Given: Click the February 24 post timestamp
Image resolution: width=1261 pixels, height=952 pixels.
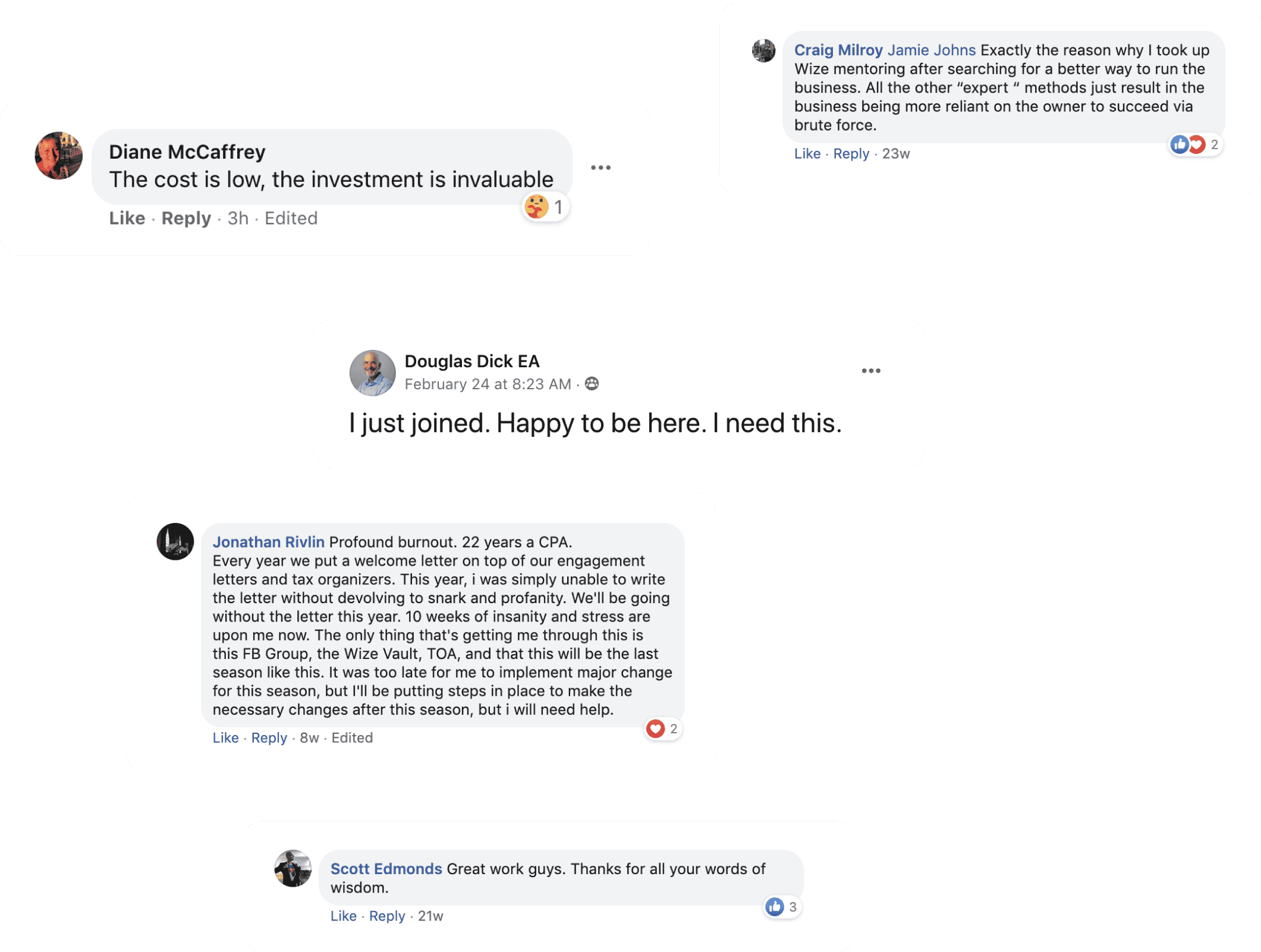Looking at the screenshot, I should point(488,384).
